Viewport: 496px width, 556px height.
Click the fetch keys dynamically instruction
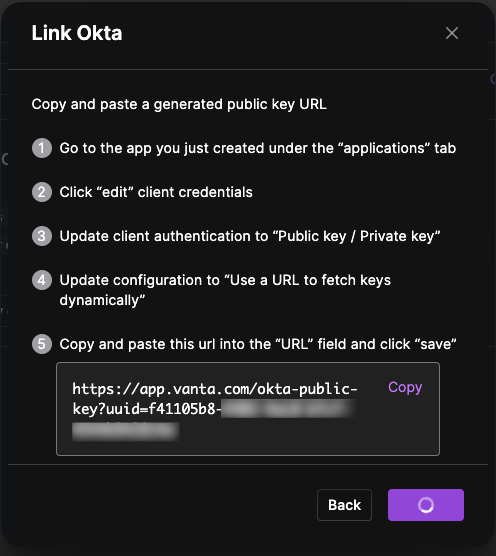tap(225, 290)
